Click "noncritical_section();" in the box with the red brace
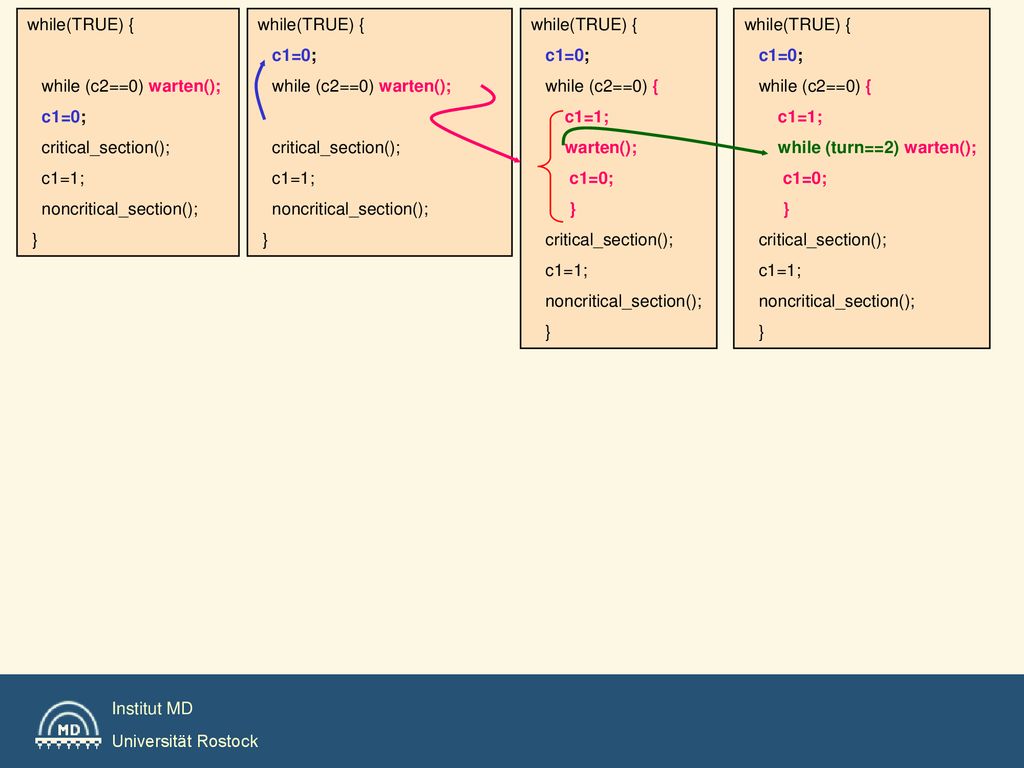1024x768 pixels. click(x=623, y=301)
